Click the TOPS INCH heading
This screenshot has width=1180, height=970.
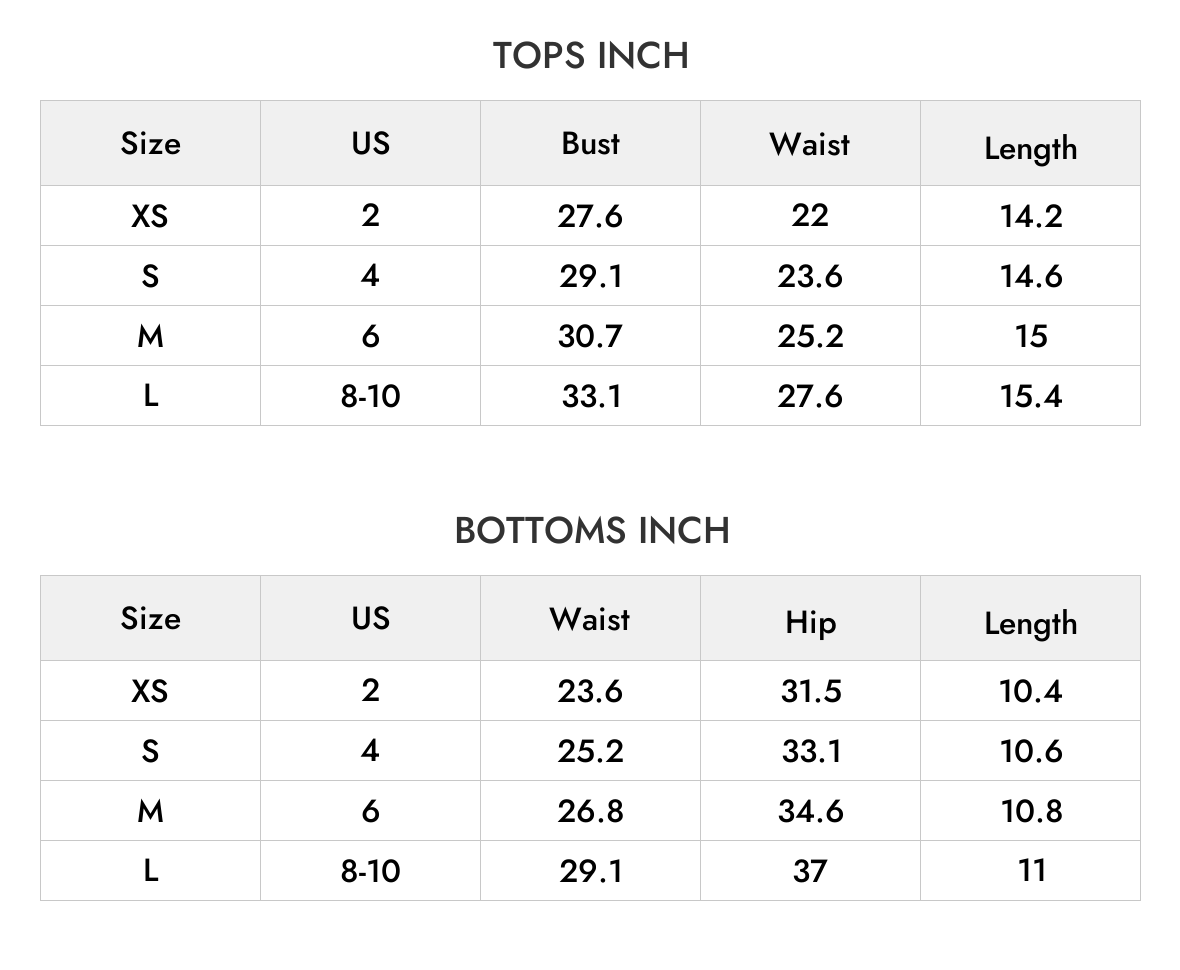point(591,56)
